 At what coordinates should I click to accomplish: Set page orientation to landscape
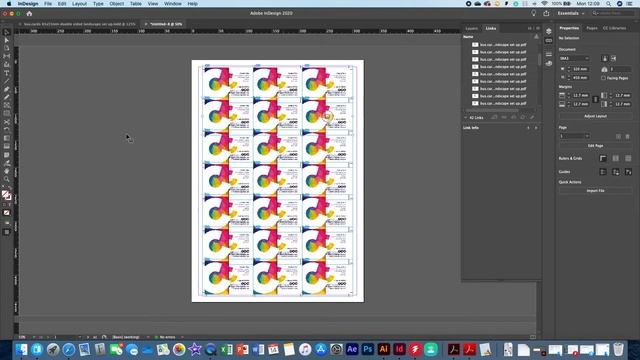tap(613, 58)
